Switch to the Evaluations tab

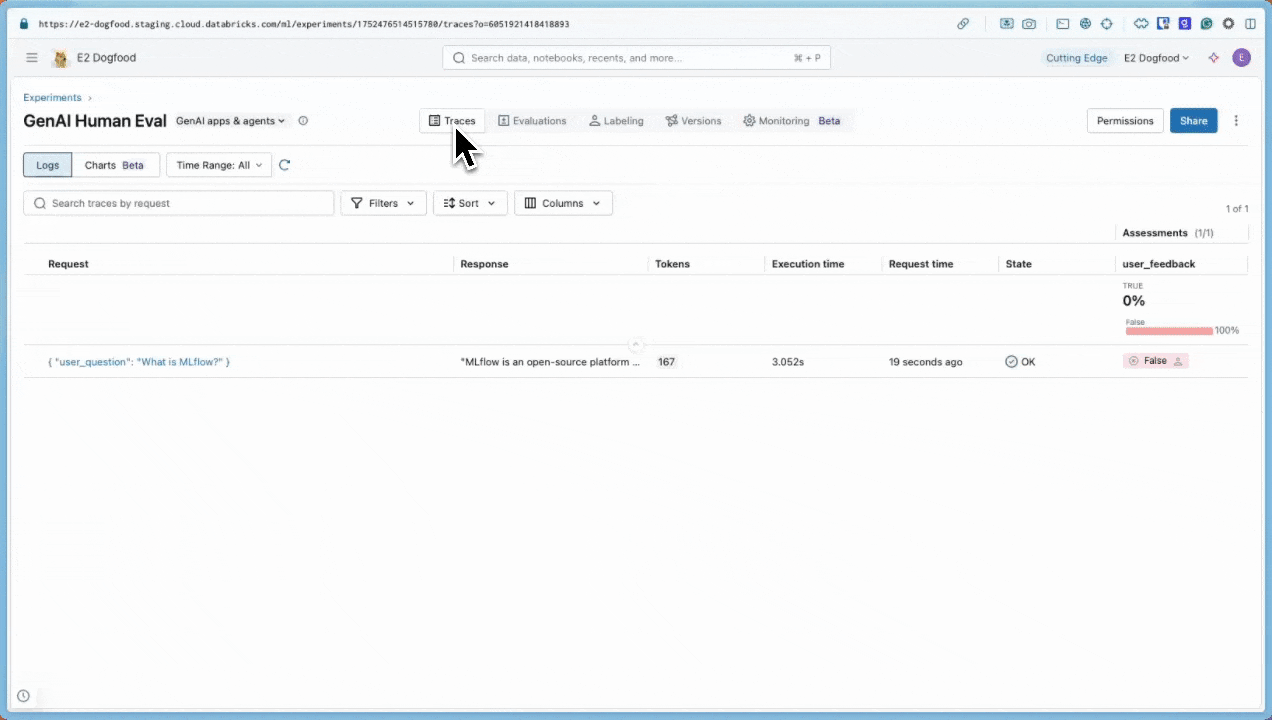pos(532,121)
